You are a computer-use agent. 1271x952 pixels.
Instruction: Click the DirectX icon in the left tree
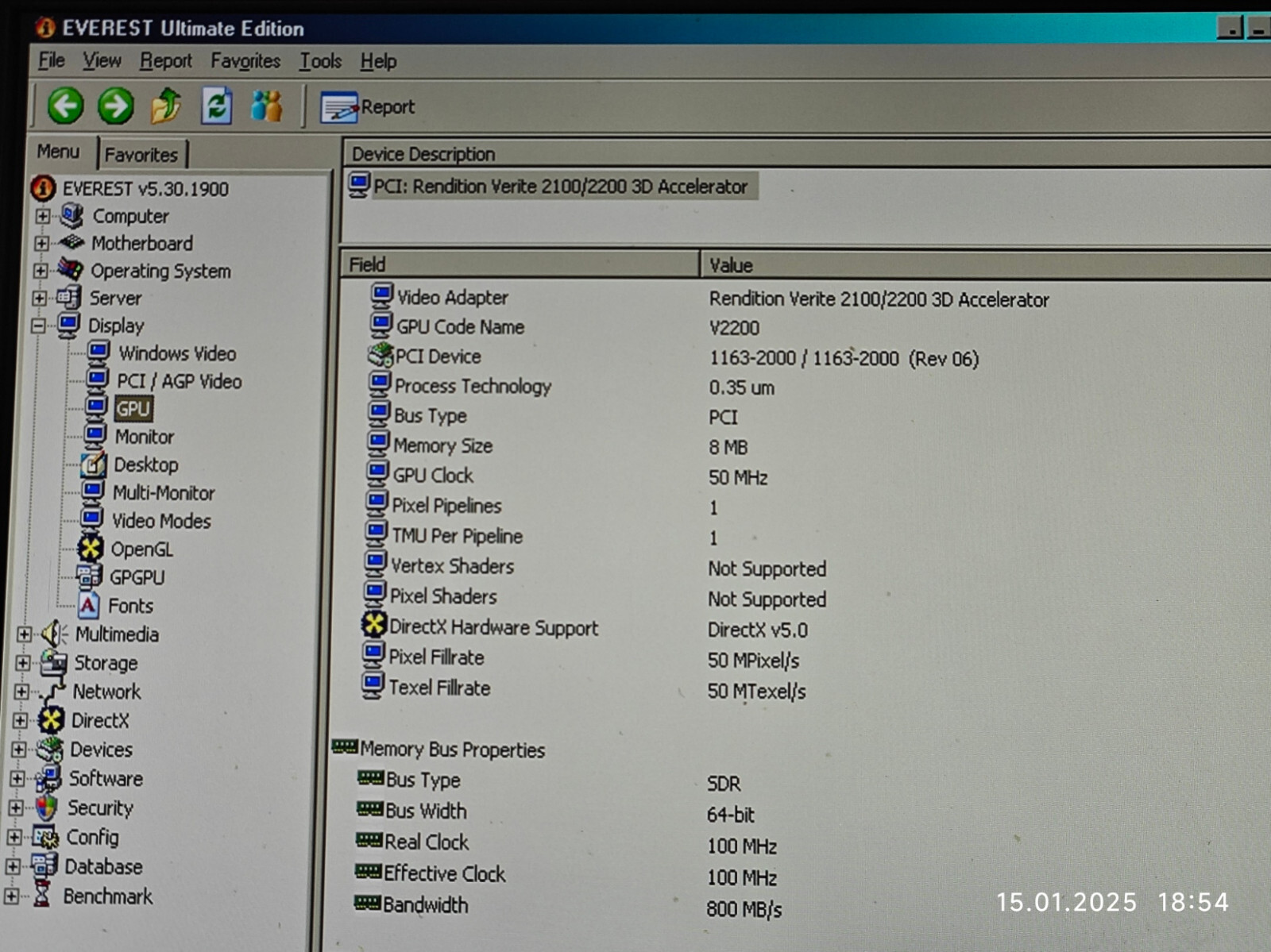click(52, 720)
